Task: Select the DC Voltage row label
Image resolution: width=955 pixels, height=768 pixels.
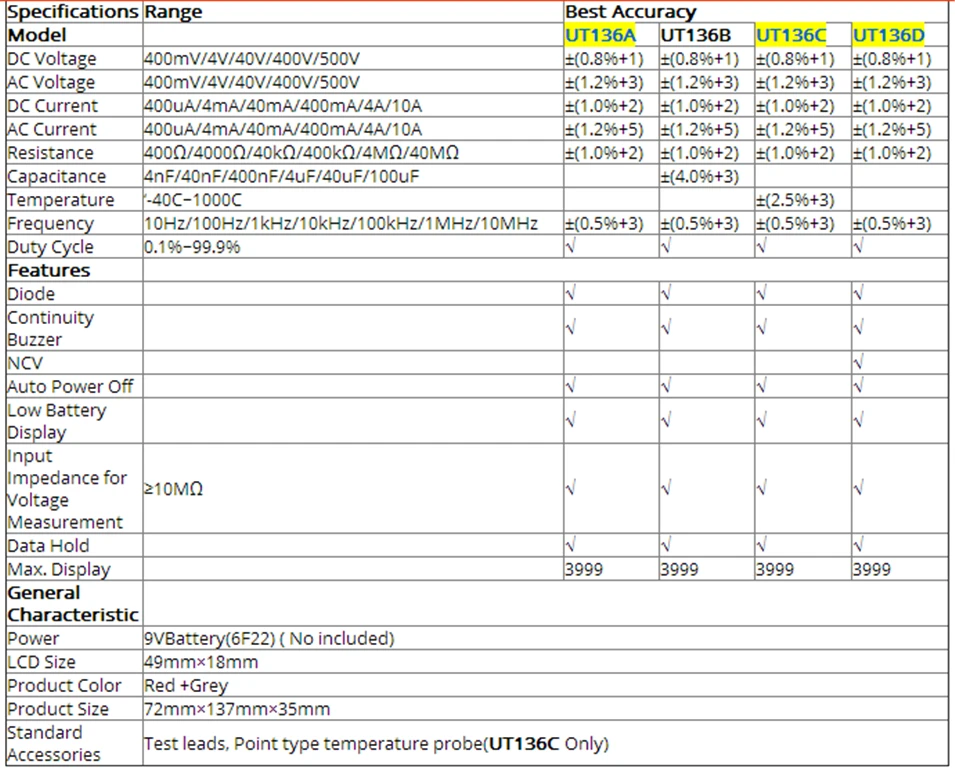Action: point(52,59)
